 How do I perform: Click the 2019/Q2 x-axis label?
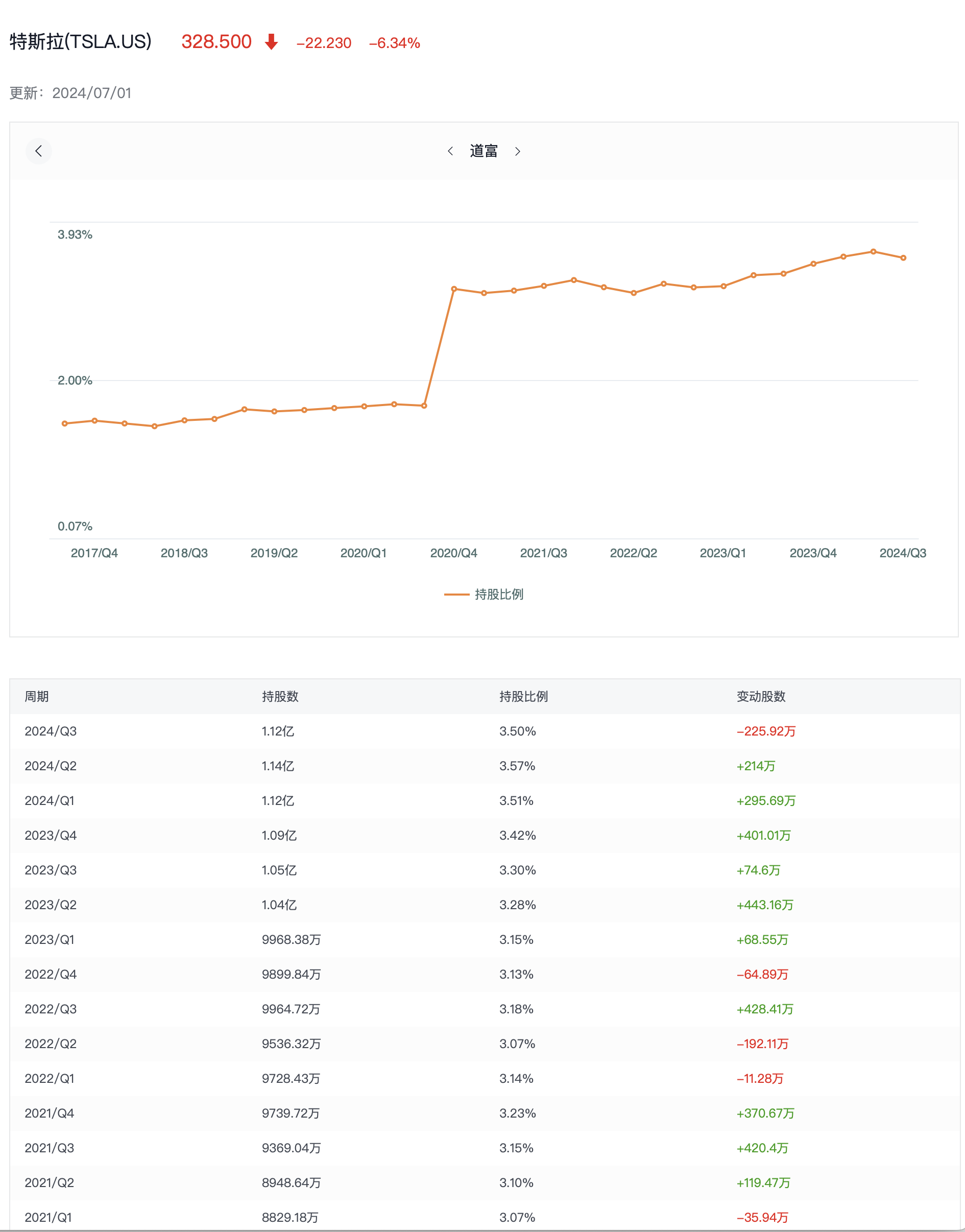274,553
